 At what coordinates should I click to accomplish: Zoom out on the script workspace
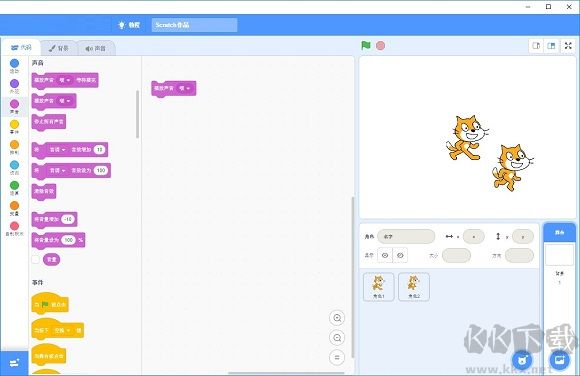337,338
